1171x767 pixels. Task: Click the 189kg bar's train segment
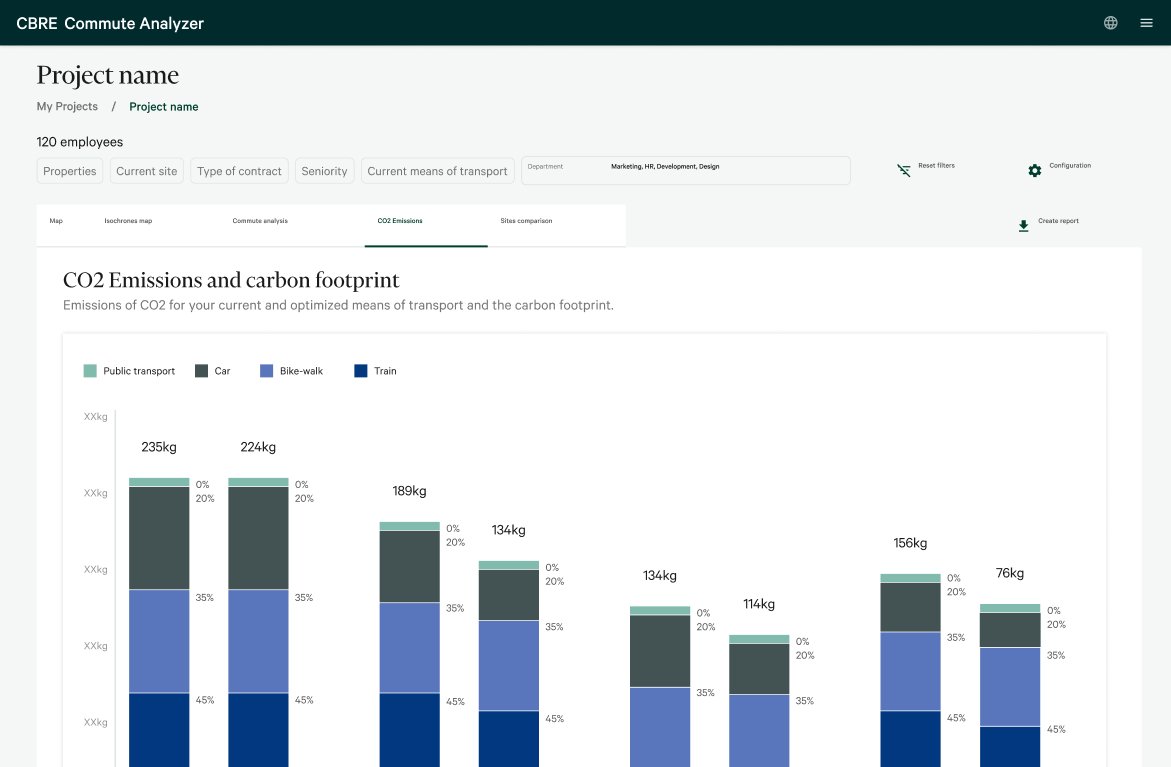point(410,730)
